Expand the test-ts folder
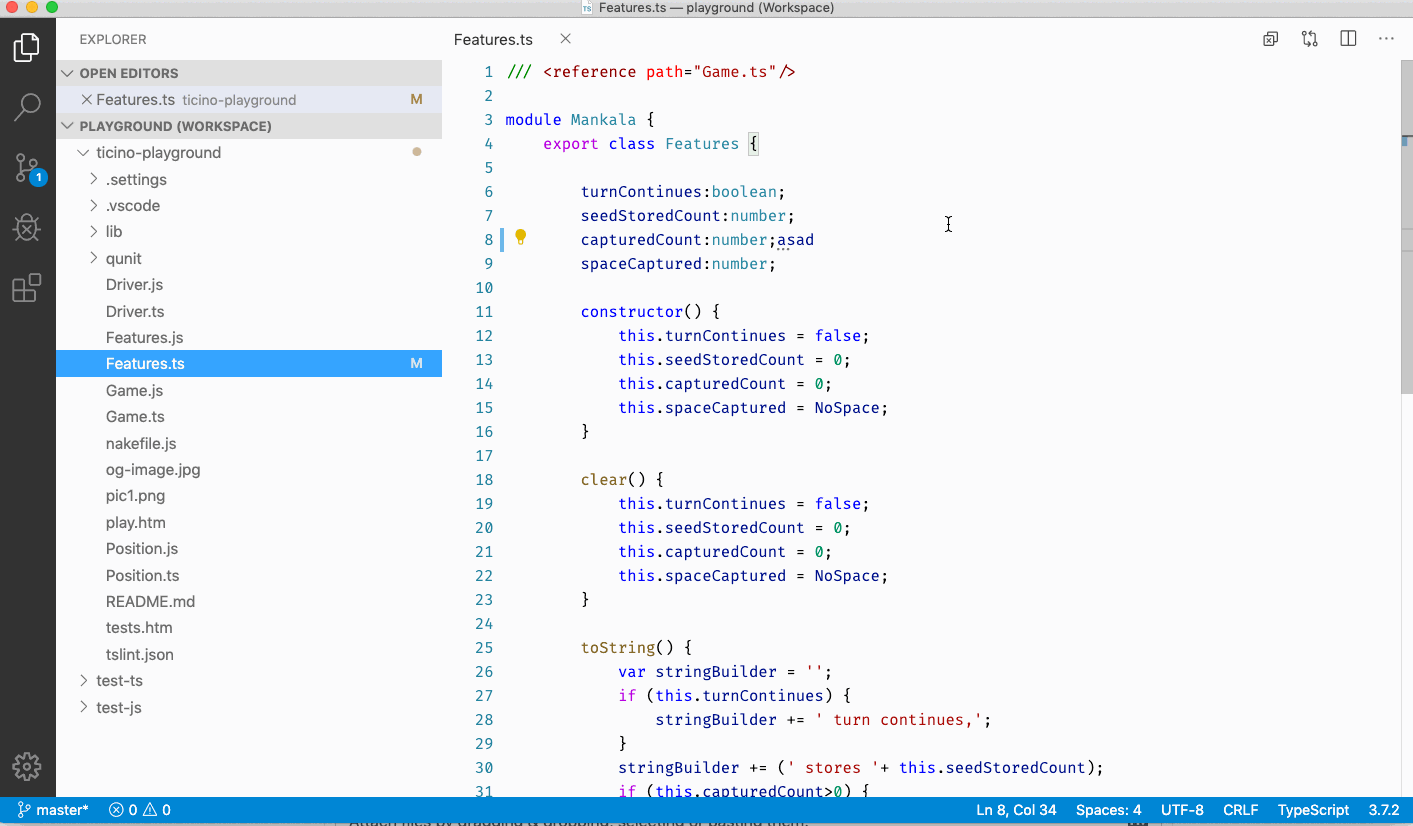Screen dimensions: 1413x826 pos(120,680)
